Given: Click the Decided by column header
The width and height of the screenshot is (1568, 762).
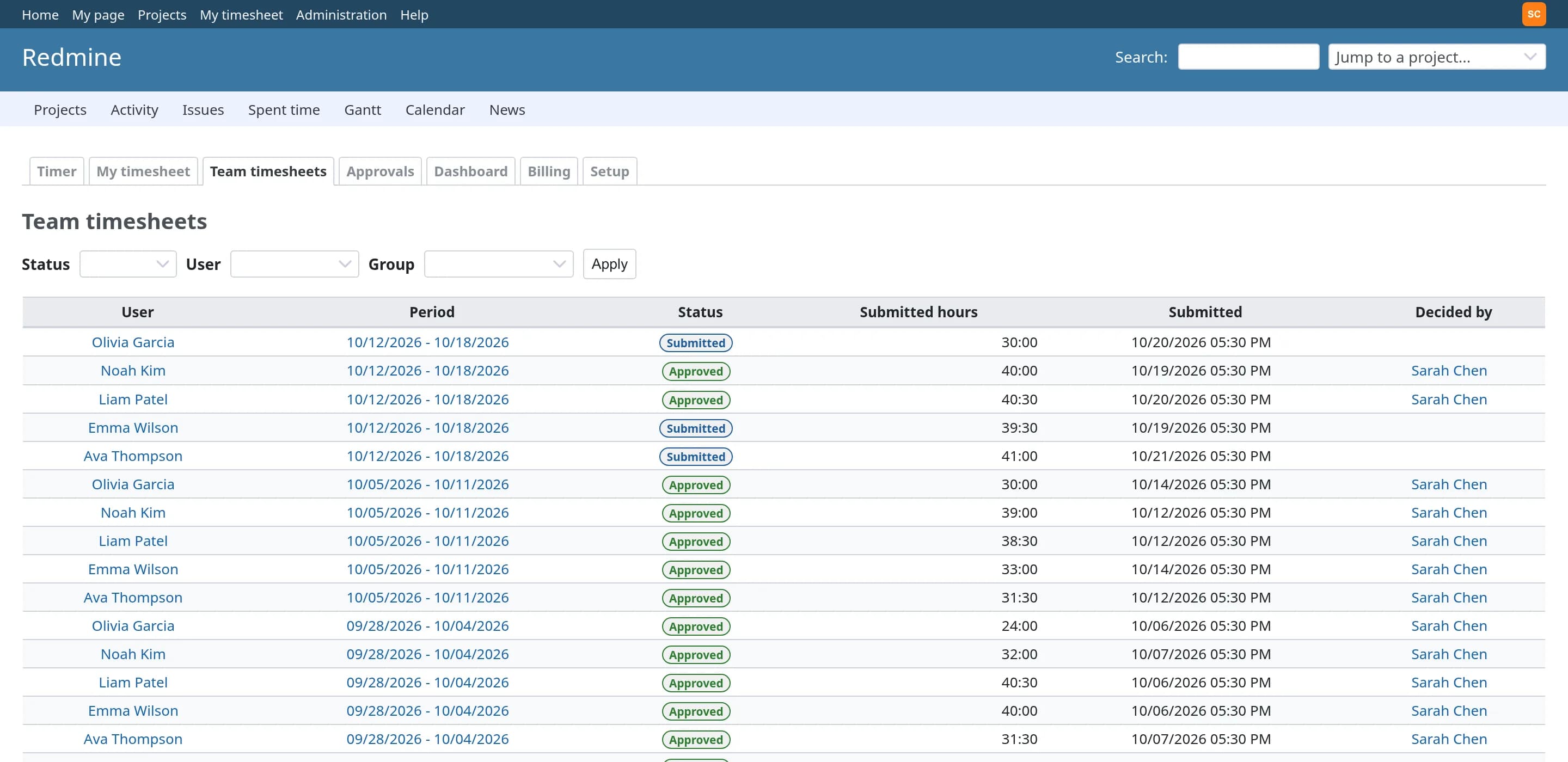Looking at the screenshot, I should [1454, 312].
